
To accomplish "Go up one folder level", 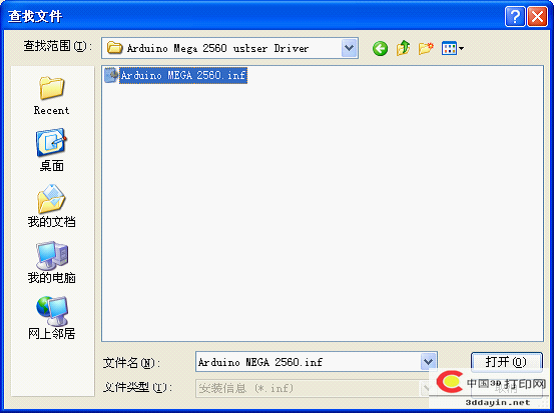I will point(403,48).
